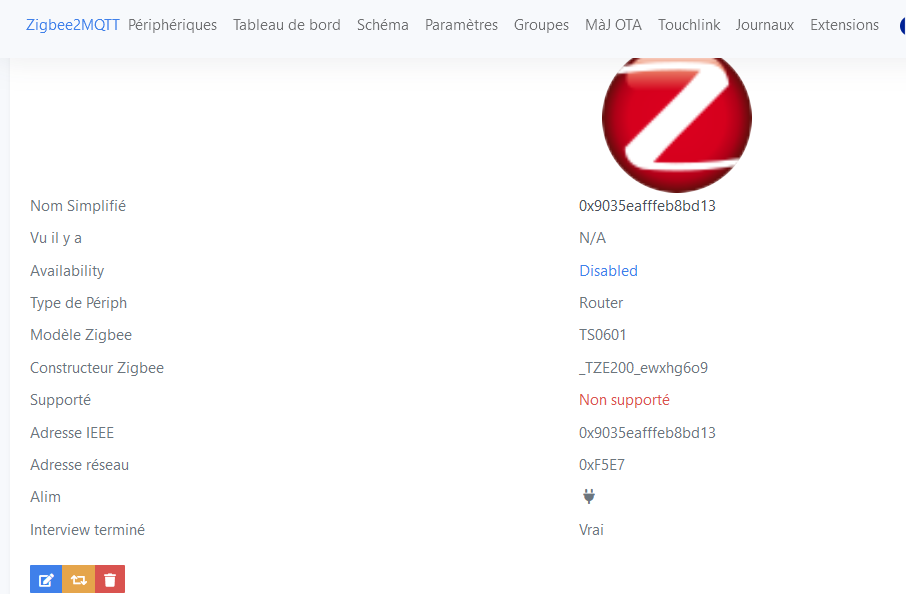This screenshot has width=906, height=594.
Task: Navigate to the Schéma page
Action: (382, 25)
